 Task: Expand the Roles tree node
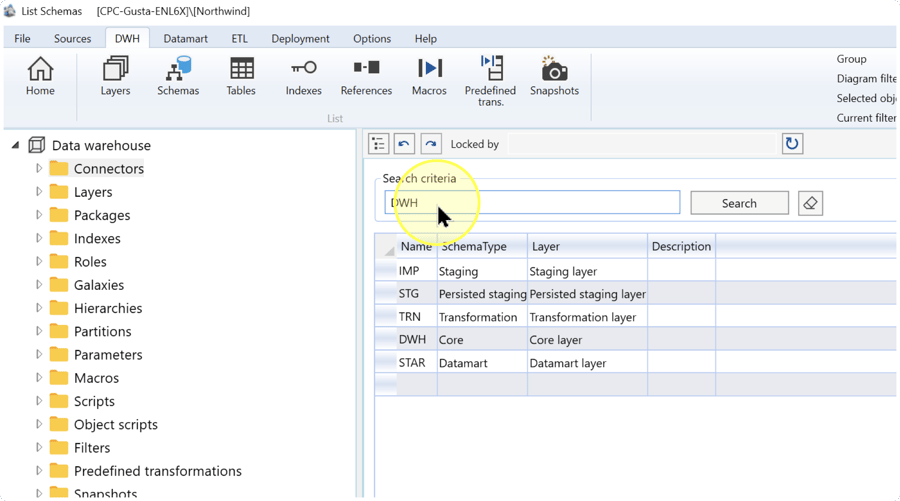point(39,261)
